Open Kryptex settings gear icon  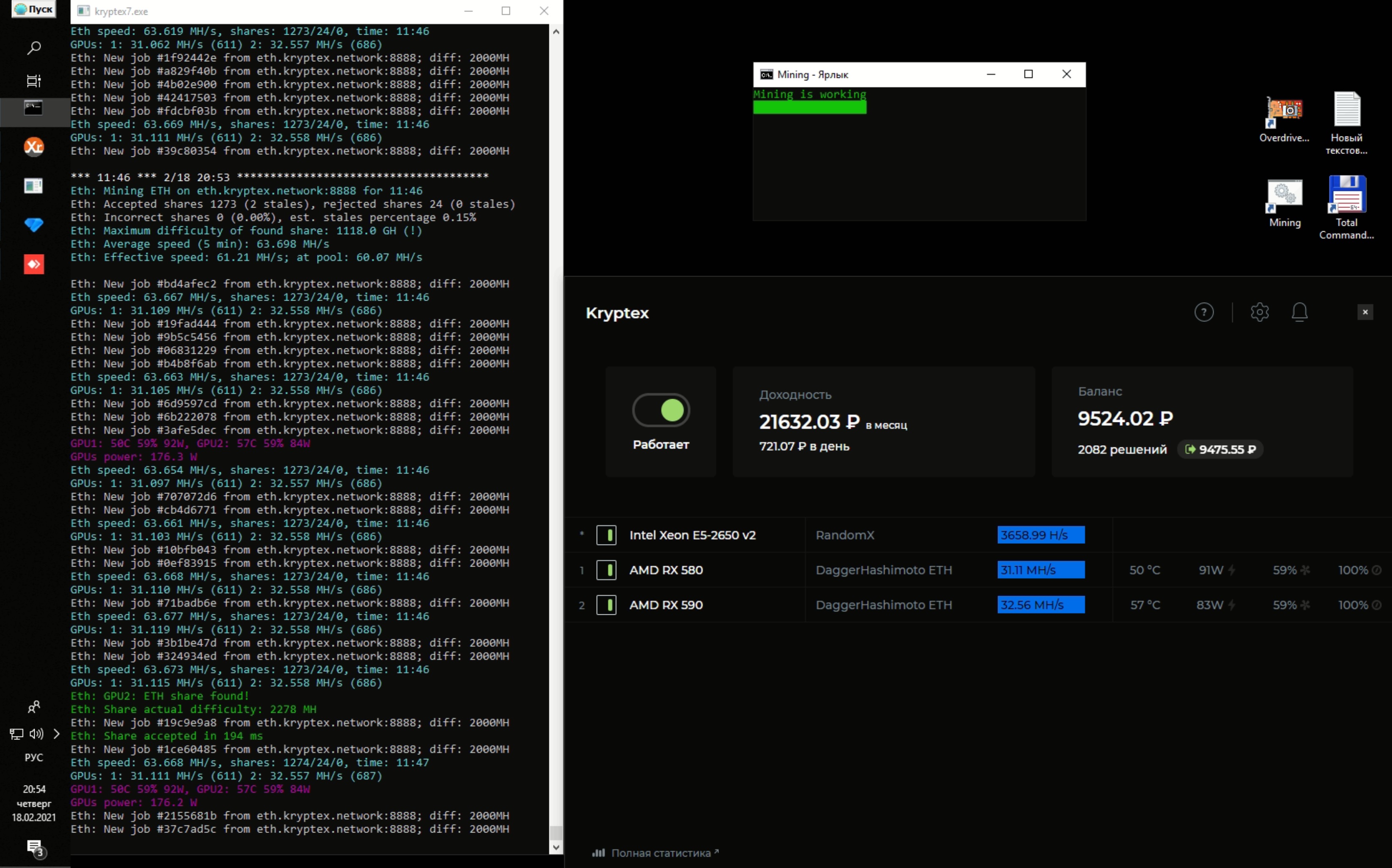coord(1259,312)
